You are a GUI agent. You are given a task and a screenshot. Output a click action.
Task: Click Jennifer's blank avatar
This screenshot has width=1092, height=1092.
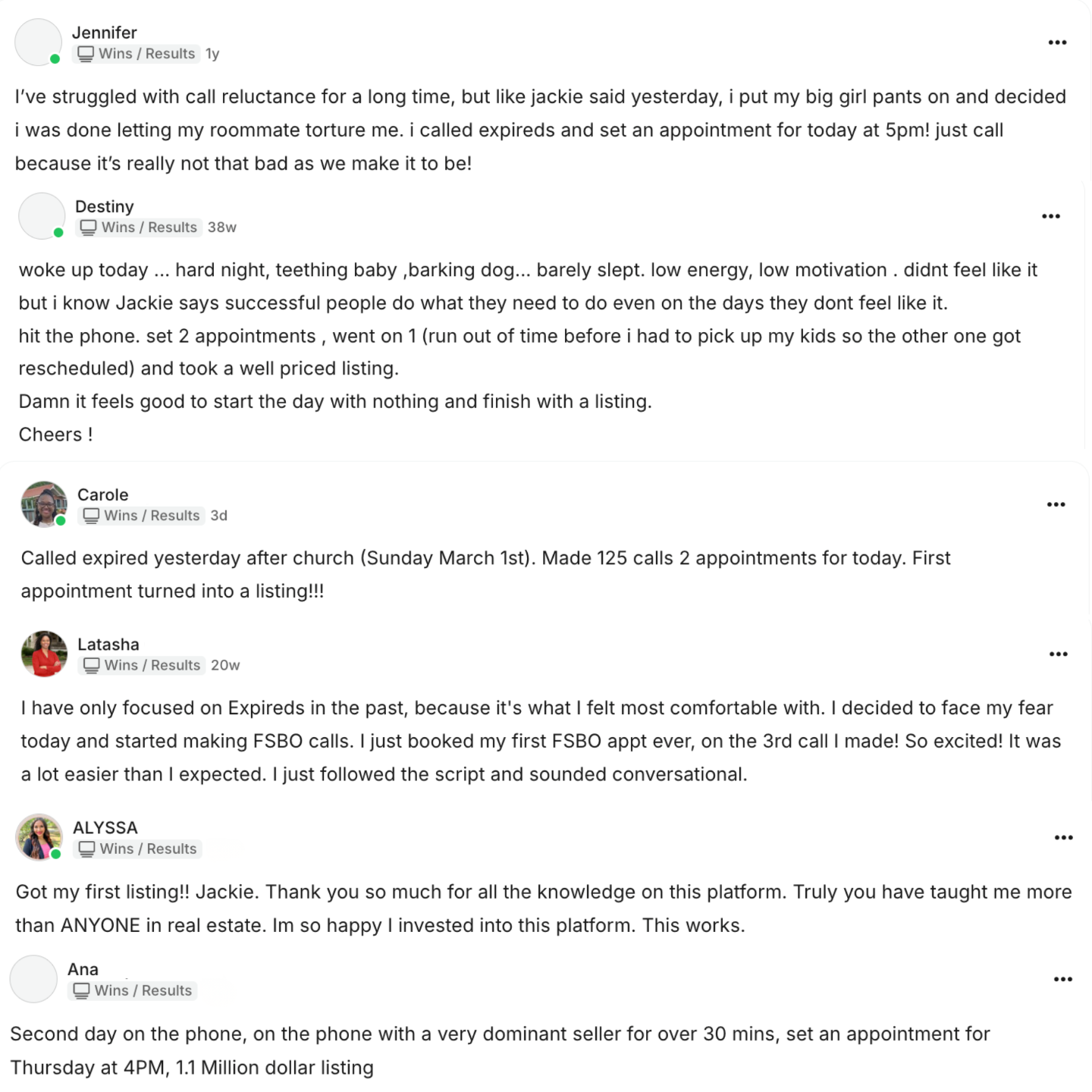(38, 42)
